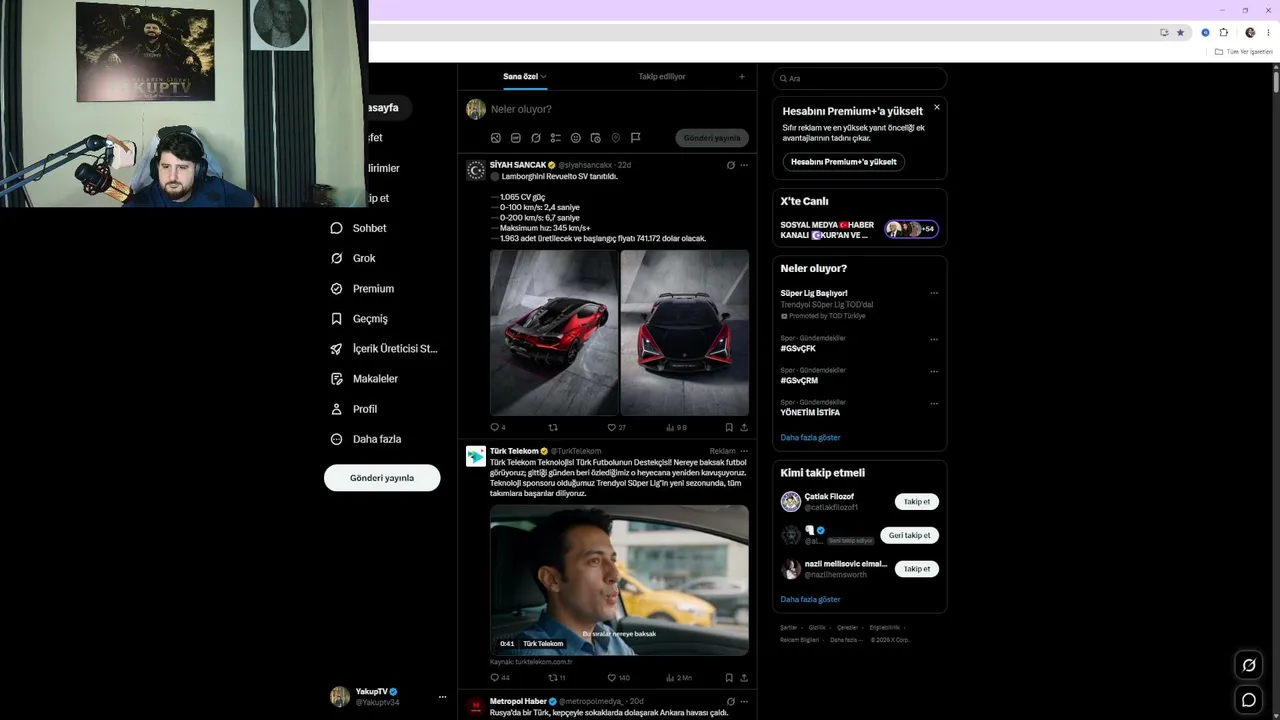The image size is (1280, 720).
Task: Bookmark the SİYAH SANCAK post
Action: pyautogui.click(x=729, y=427)
